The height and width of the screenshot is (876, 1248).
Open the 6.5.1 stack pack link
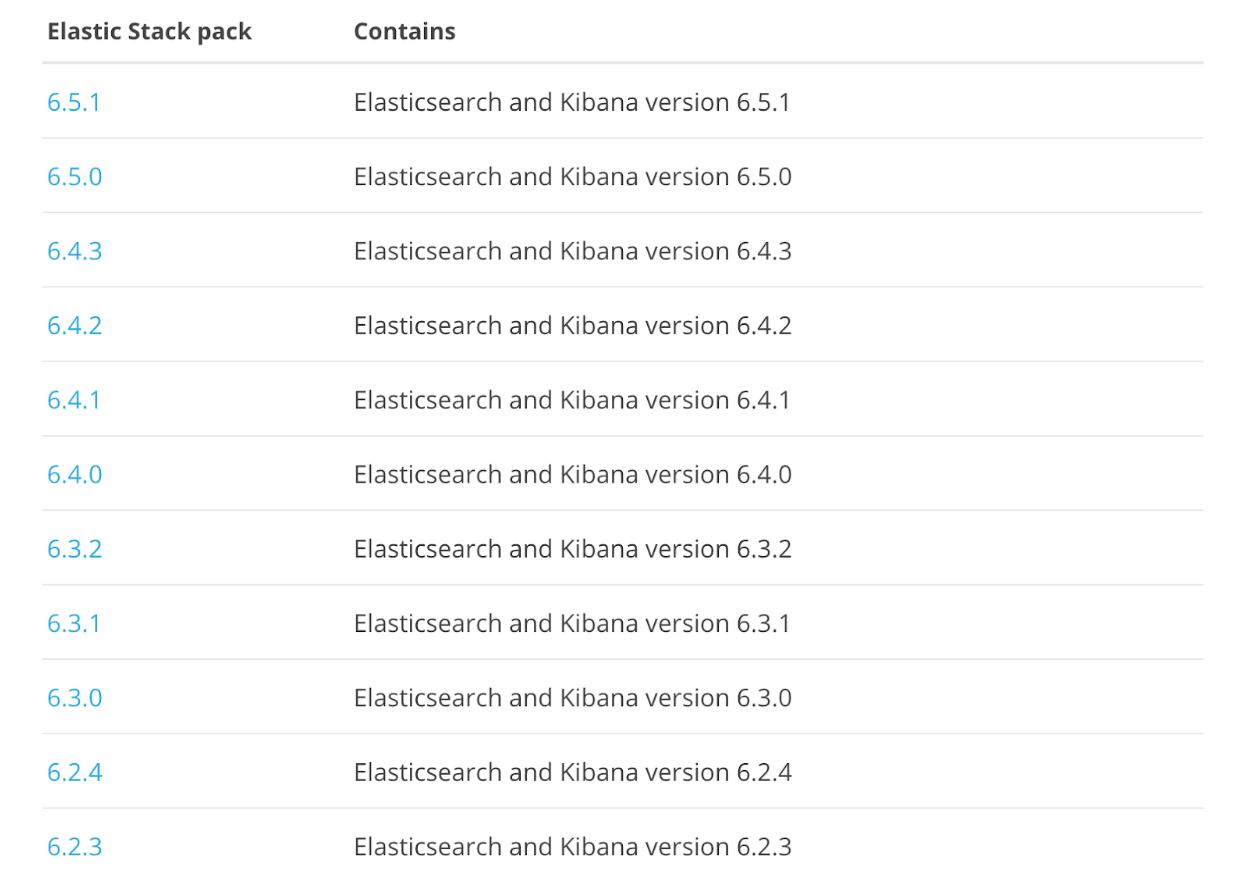tap(74, 102)
